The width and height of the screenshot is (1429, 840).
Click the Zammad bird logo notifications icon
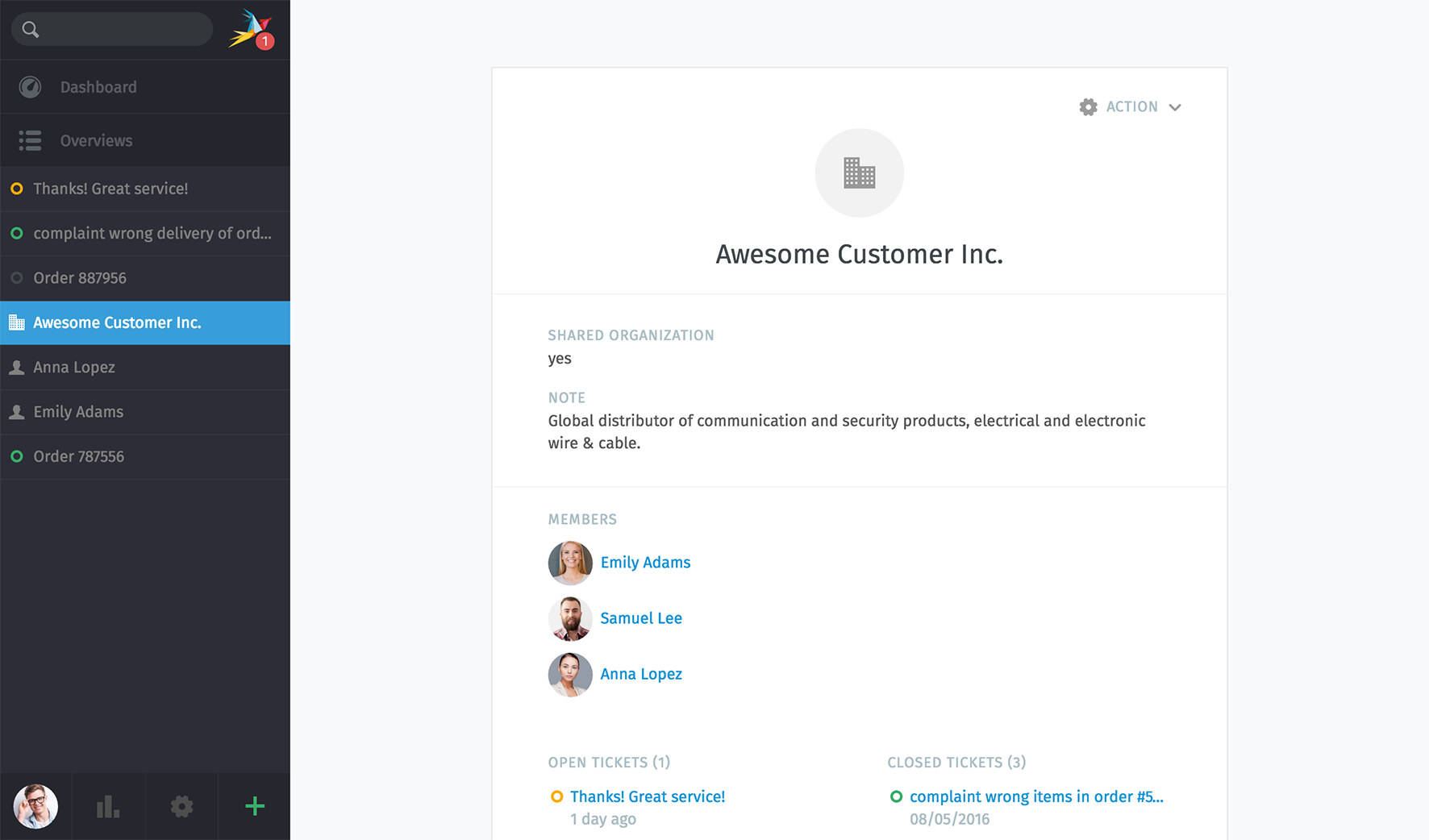point(251,30)
